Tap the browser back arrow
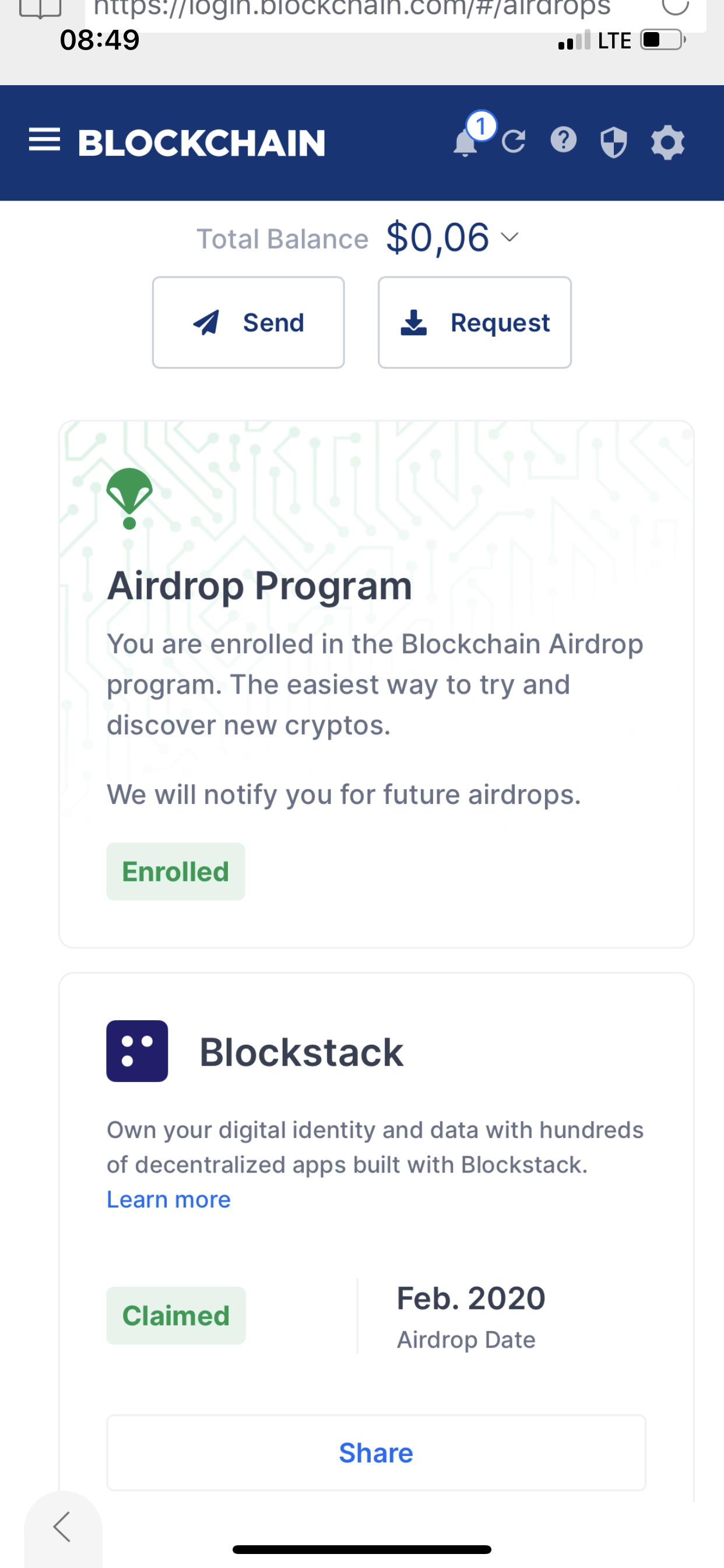The width and height of the screenshot is (724, 1568). pyautogui.click(x=62, y=1527)
